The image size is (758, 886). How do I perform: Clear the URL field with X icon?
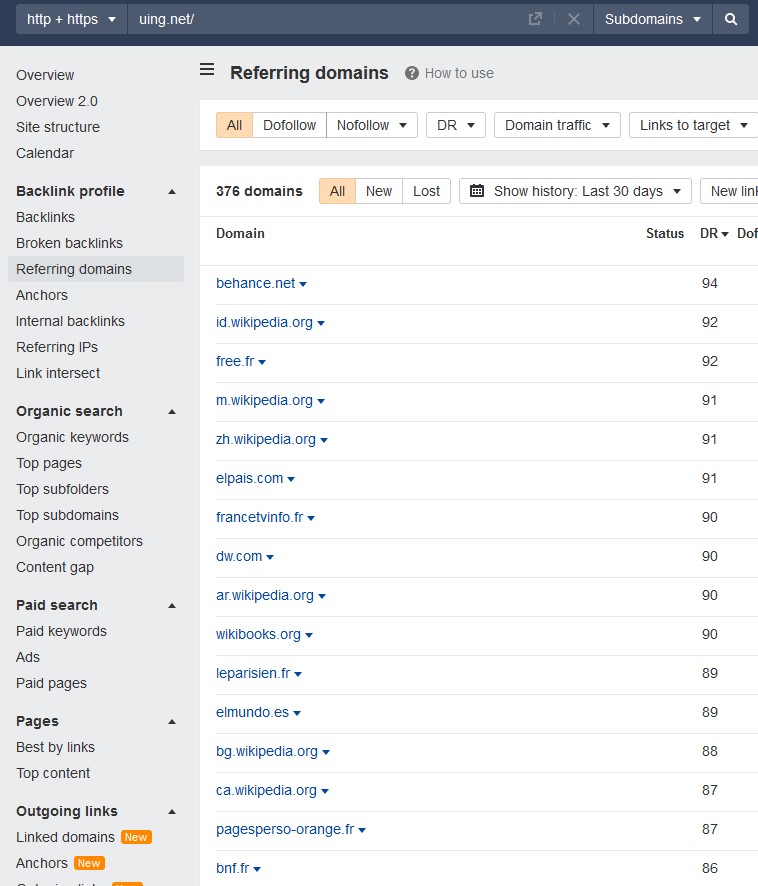point(574,19)
